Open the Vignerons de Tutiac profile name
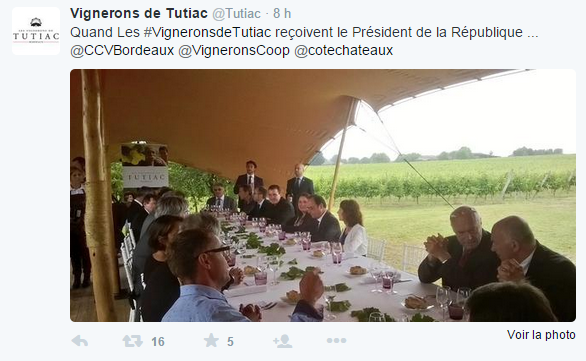This screenshot has height=361, width=586. (x=139, y=13)
